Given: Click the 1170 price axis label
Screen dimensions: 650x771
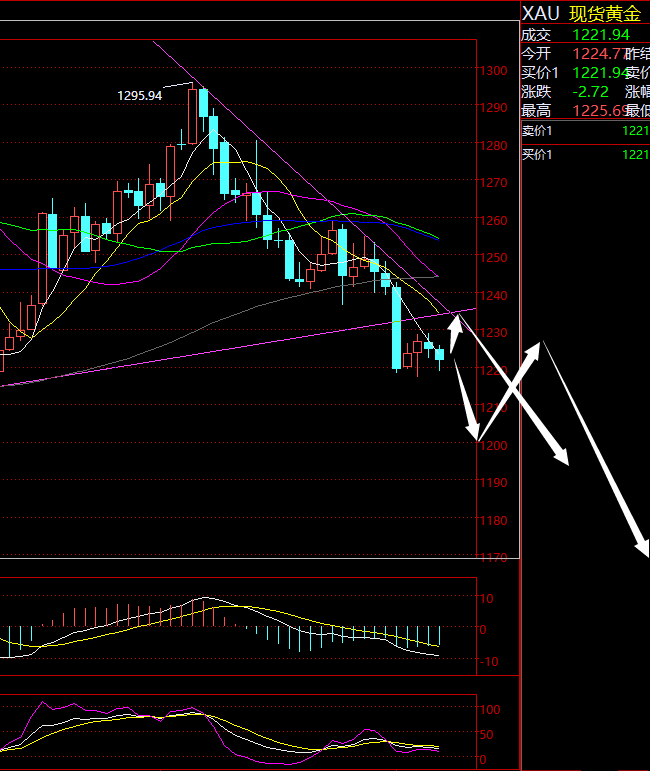Looking at the screenshot, I should click(x=494, y=557).
